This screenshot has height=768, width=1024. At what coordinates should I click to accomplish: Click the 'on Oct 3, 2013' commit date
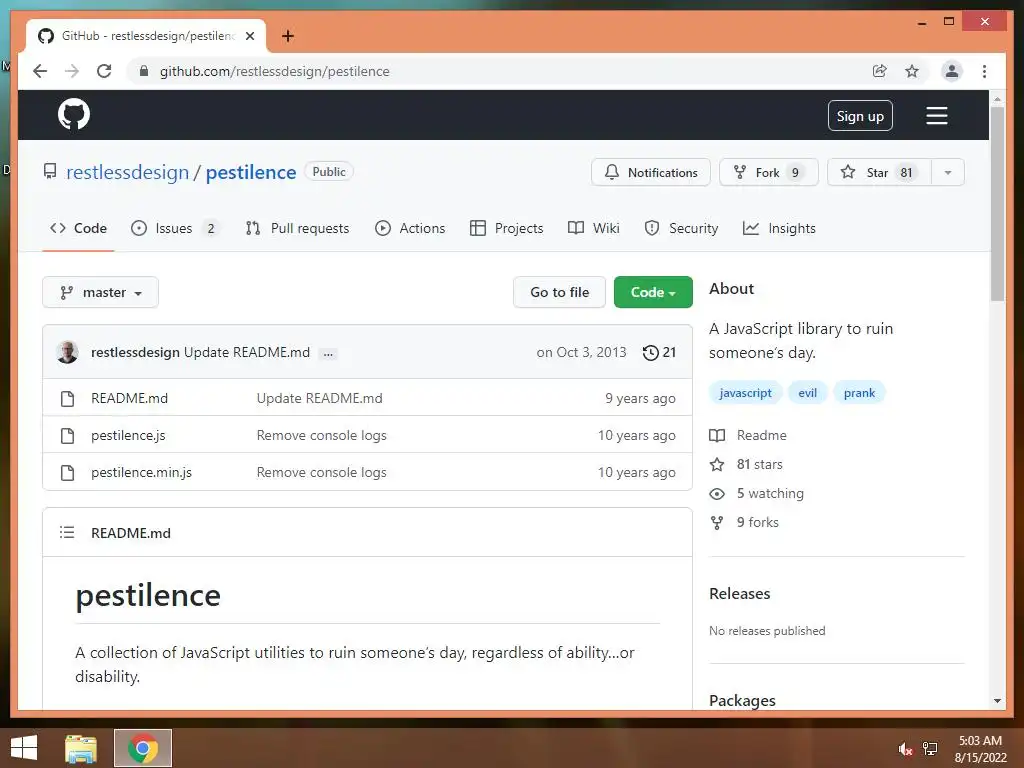[581, 353]
